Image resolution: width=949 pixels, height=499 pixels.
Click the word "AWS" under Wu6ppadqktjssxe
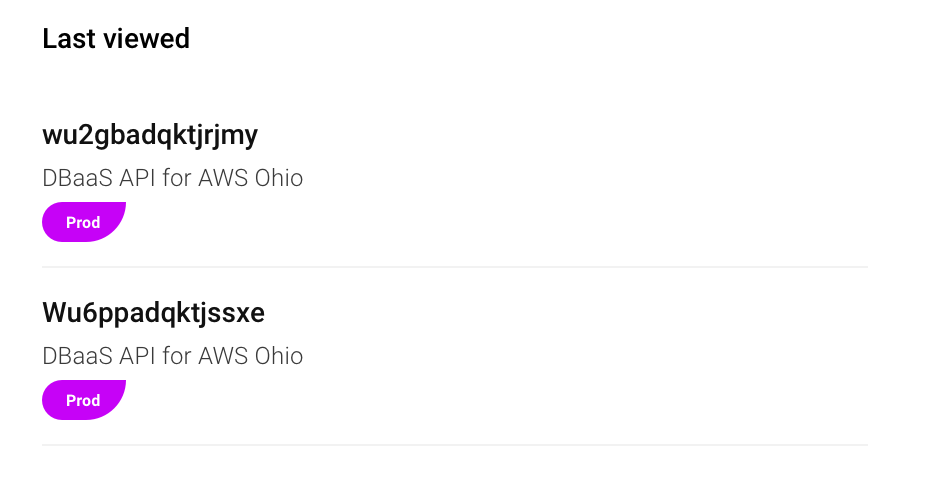coord(221,357)
